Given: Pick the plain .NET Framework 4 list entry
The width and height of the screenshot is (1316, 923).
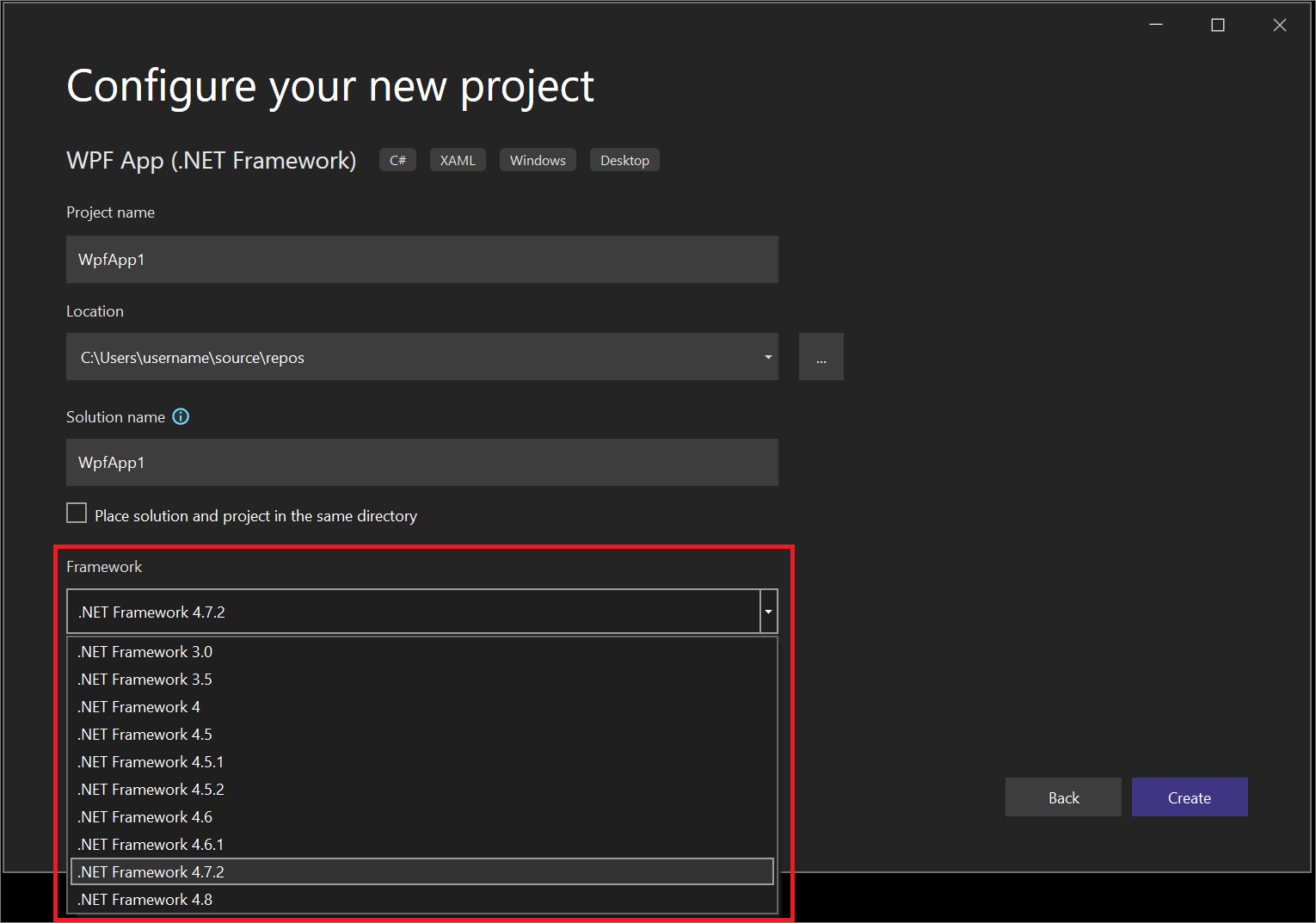Looking at the screenshot, I should (422, 707).
